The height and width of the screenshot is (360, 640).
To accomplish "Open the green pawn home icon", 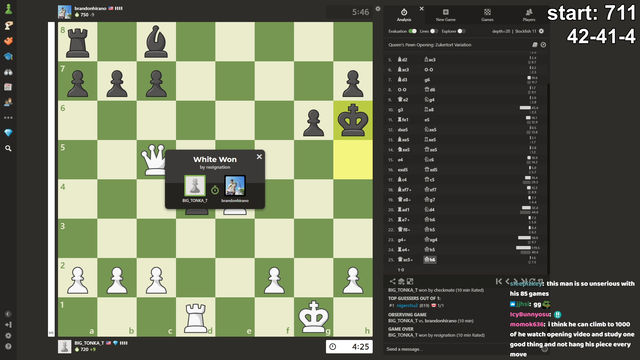I will [8, 9].
